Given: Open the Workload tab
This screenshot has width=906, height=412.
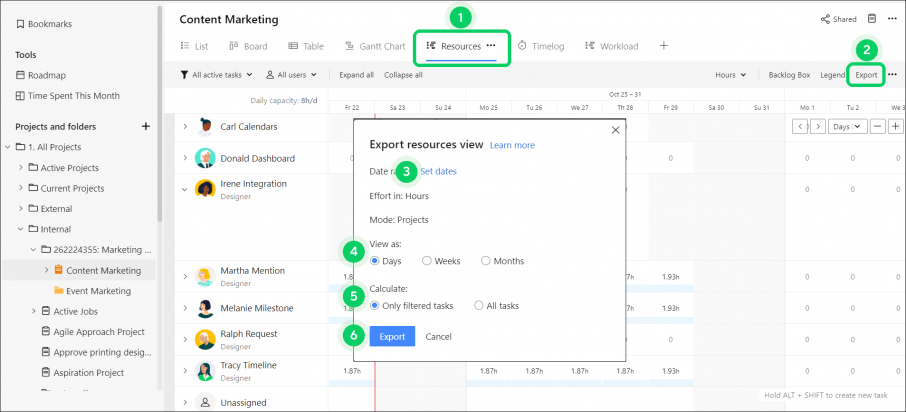Looking at the screenshot, I should coord(611,46).
